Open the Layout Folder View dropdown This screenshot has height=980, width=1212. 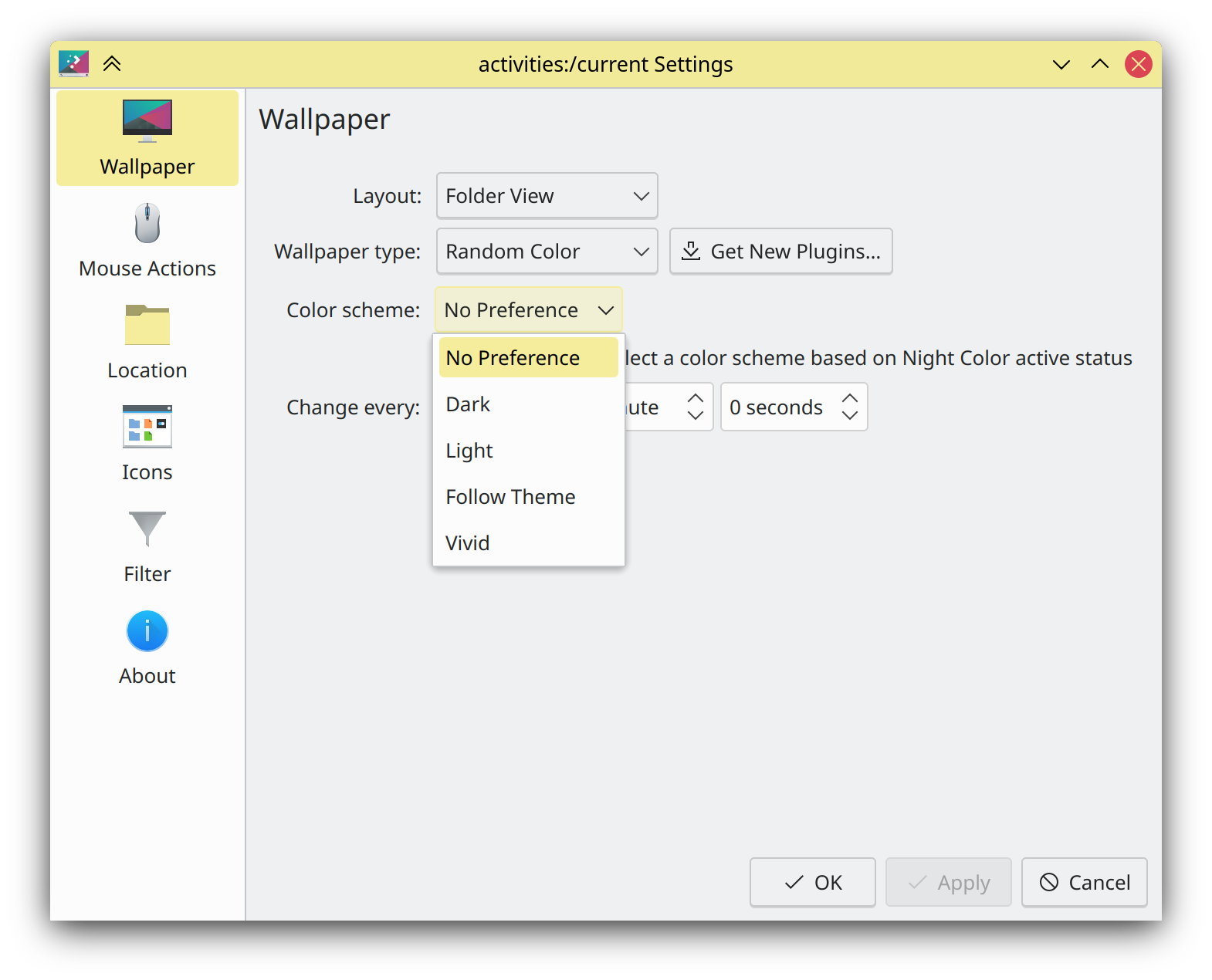[547, 196]
